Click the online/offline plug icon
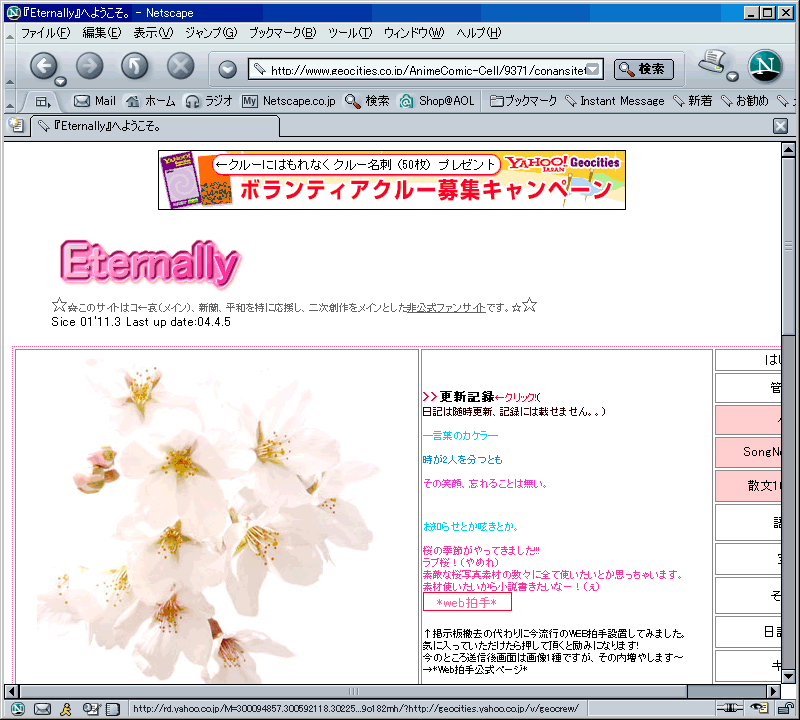Screen dimensions: 800x720 click(x=730, y=708)
